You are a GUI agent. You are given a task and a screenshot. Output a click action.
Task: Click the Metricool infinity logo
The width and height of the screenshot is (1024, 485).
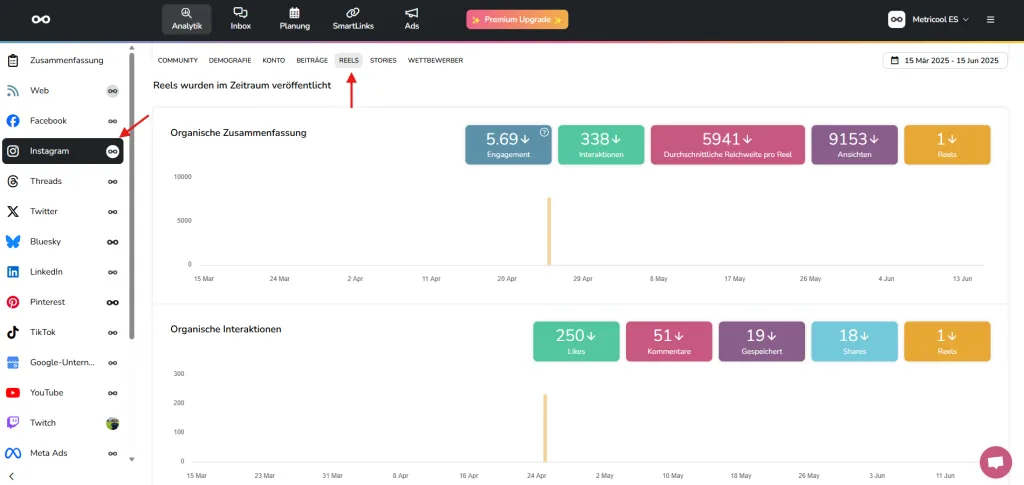41,19
